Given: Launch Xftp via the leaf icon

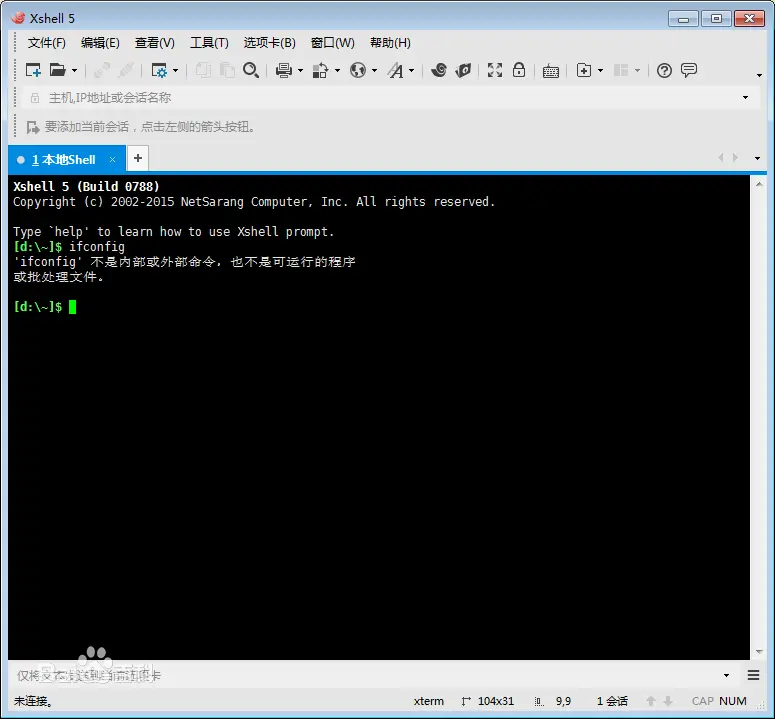Looking at the screenshot, I should click(463, 70).
